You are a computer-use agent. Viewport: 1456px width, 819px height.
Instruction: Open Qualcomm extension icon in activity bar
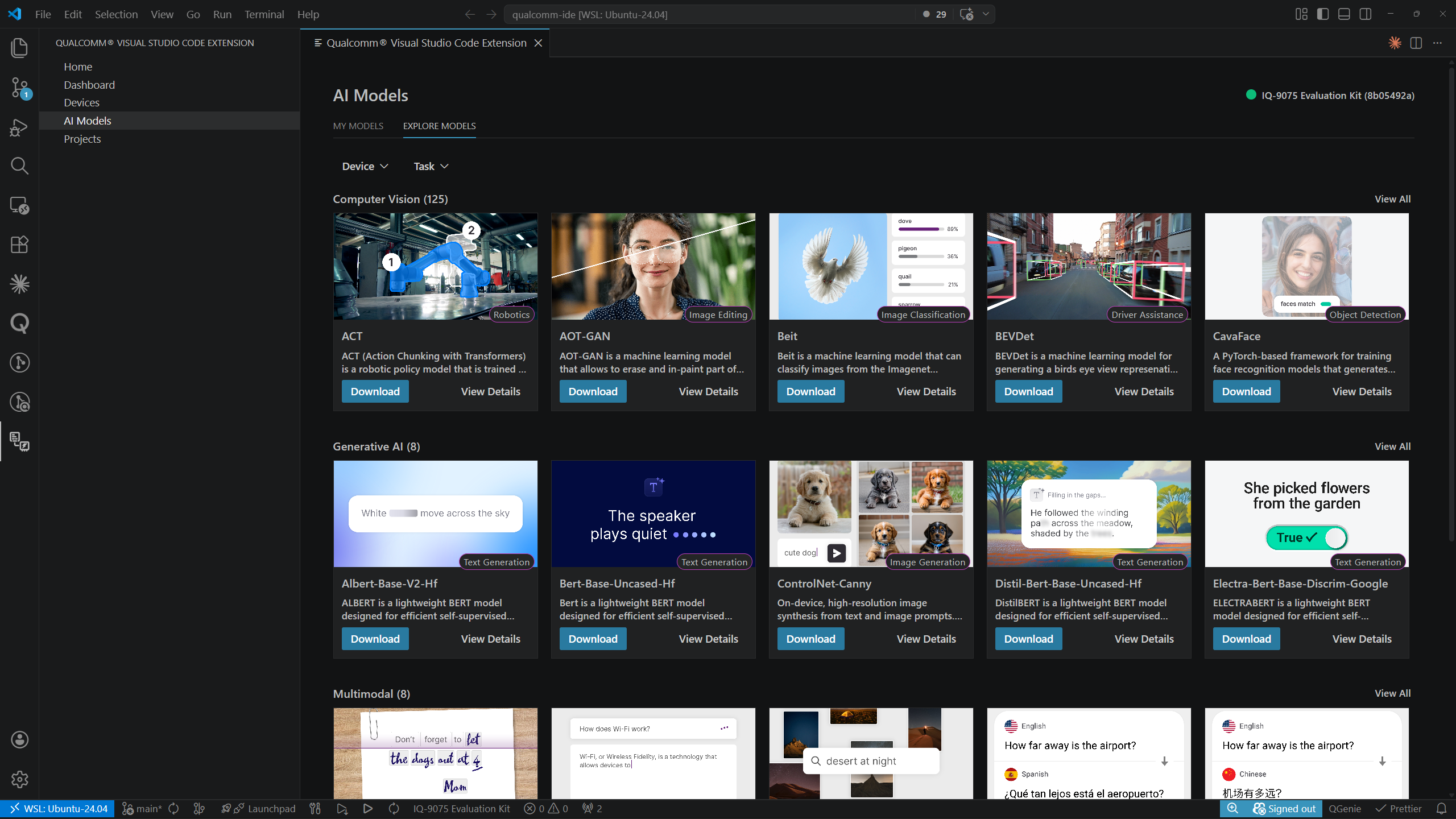[19, 441]
